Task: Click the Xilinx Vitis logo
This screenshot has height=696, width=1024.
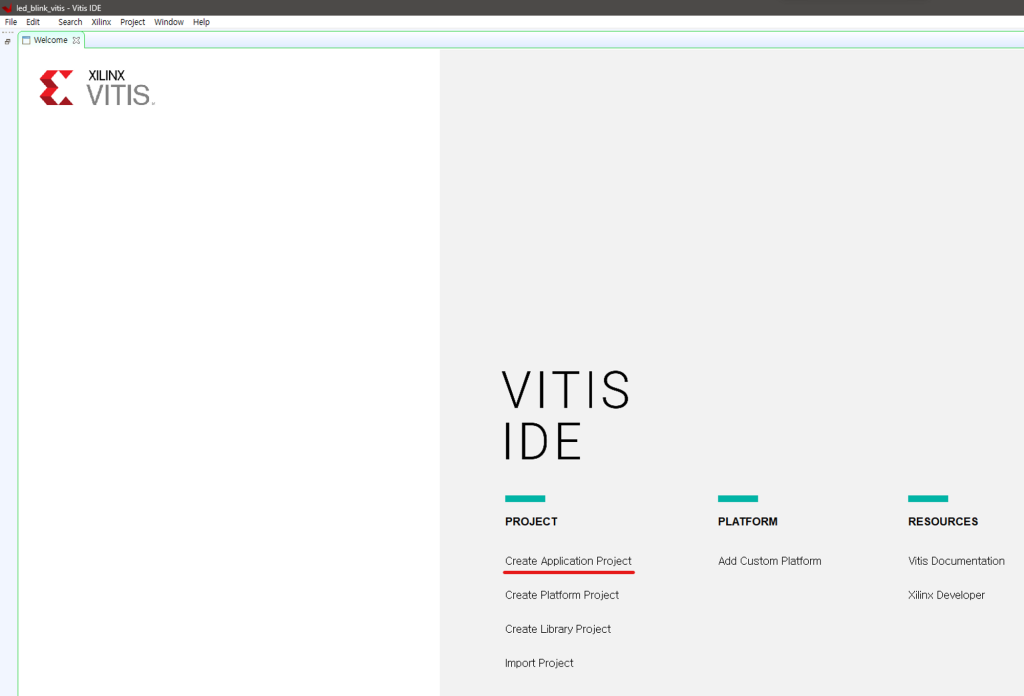Action: [x=97, y=87]
